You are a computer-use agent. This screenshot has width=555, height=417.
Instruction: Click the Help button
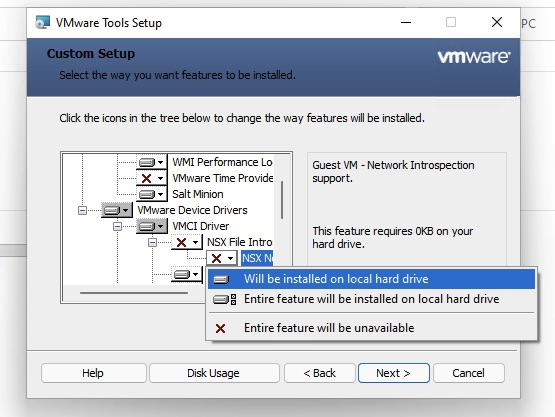pos(93,373)
